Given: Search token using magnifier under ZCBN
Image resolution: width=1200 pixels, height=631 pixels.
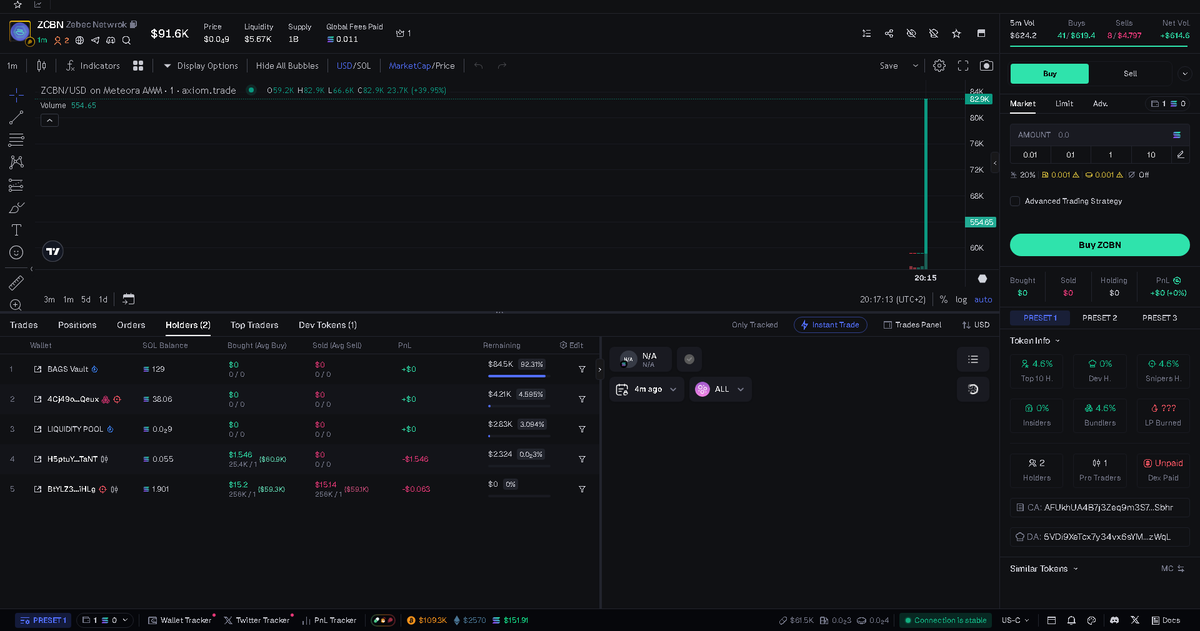Looking at the screenshot, I should (x=126, y=40).
